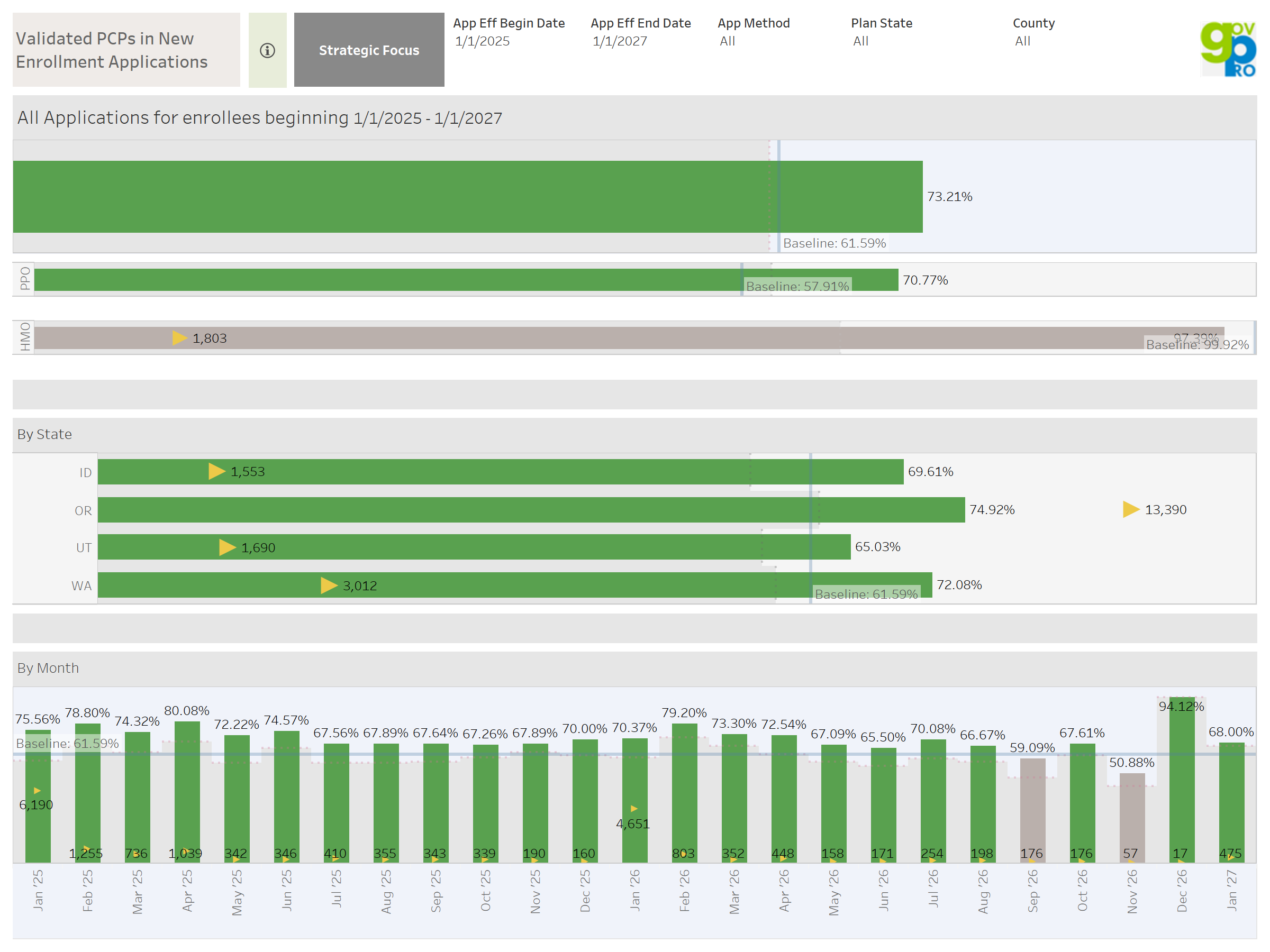The width and height of the screenshot is (1270, 952).
Task: Click the yellow marker beside 1,690
Action: click(x=228, y=547)
